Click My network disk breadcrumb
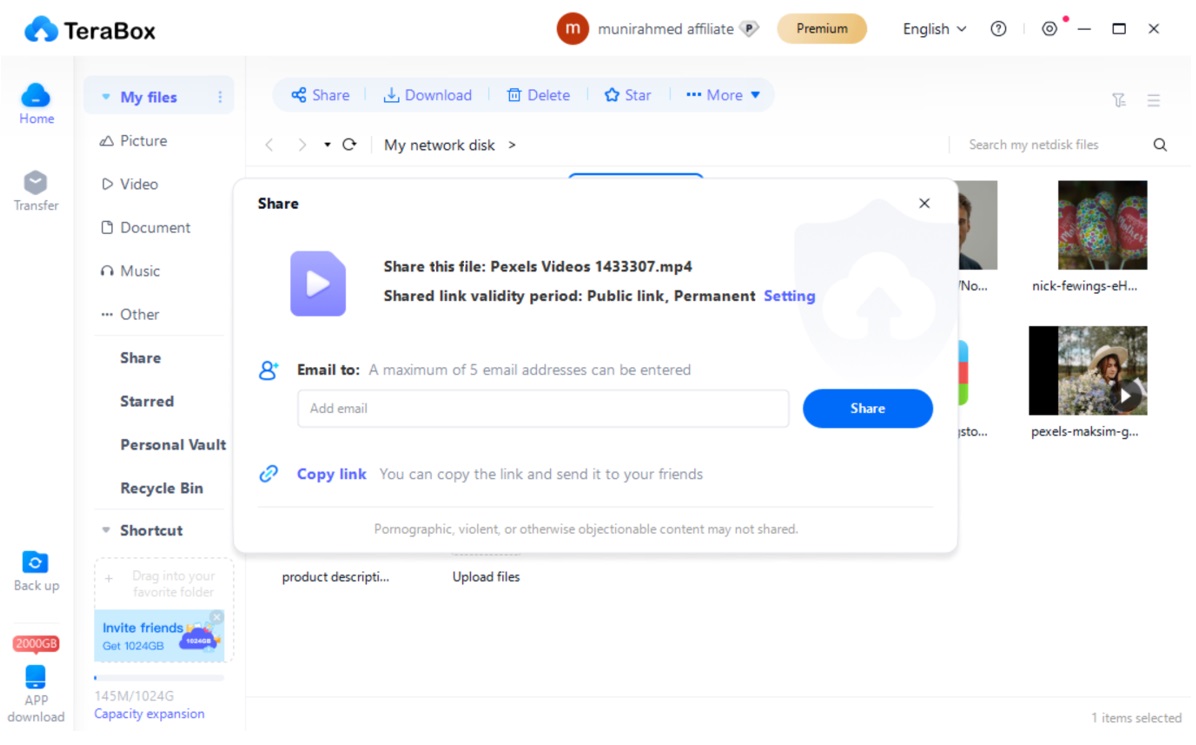 click(439, 145)
